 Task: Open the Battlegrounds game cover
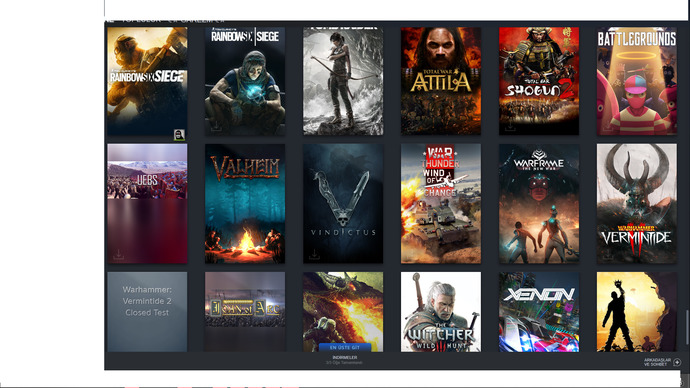(637, 81)
